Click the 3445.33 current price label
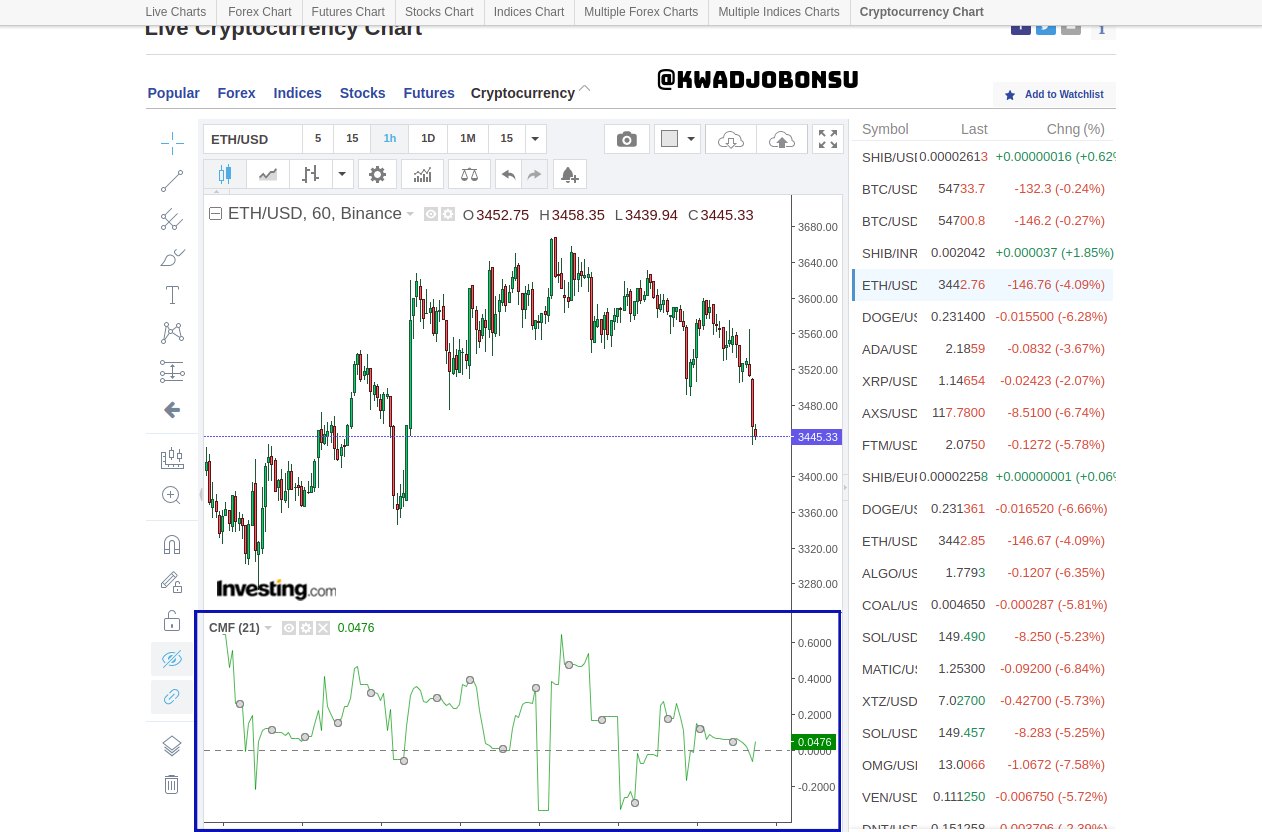The image size is (1262, 832). click(x=817, y=437)
